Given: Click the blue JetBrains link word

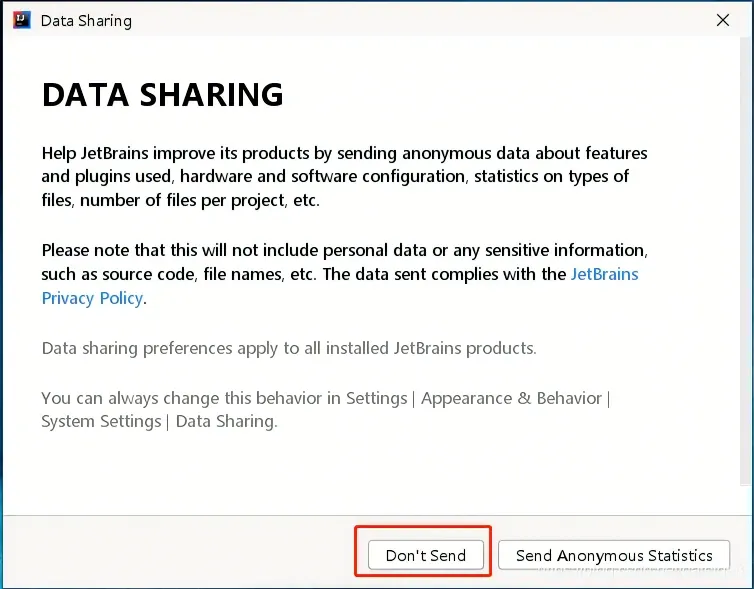Looking at the screenshot, I should click(604, 274).
